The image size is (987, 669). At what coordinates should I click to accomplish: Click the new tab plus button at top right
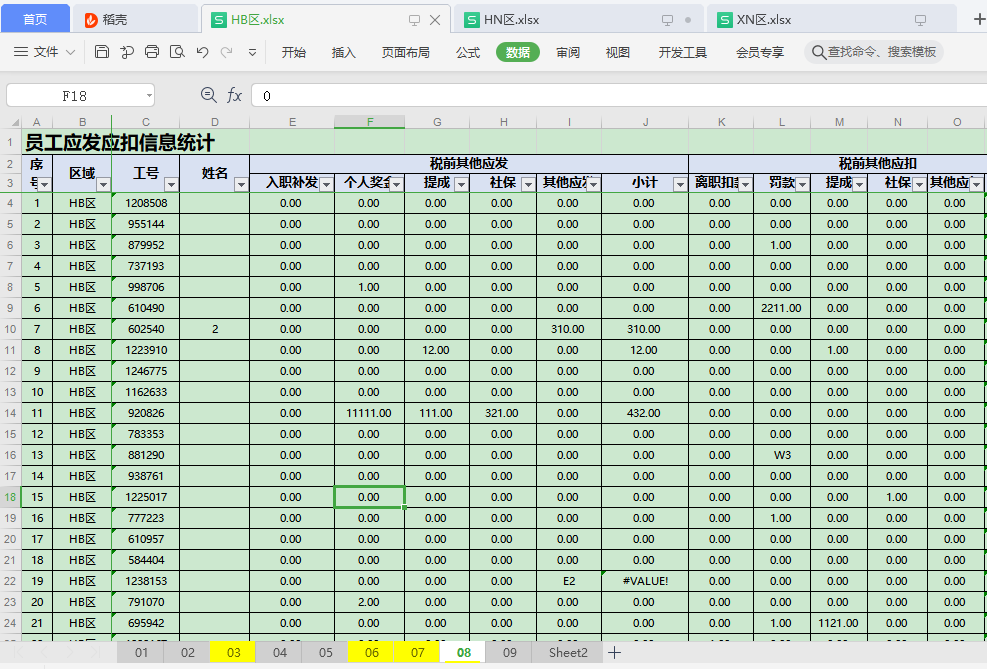pyautogui.click(x=979, y=20)
